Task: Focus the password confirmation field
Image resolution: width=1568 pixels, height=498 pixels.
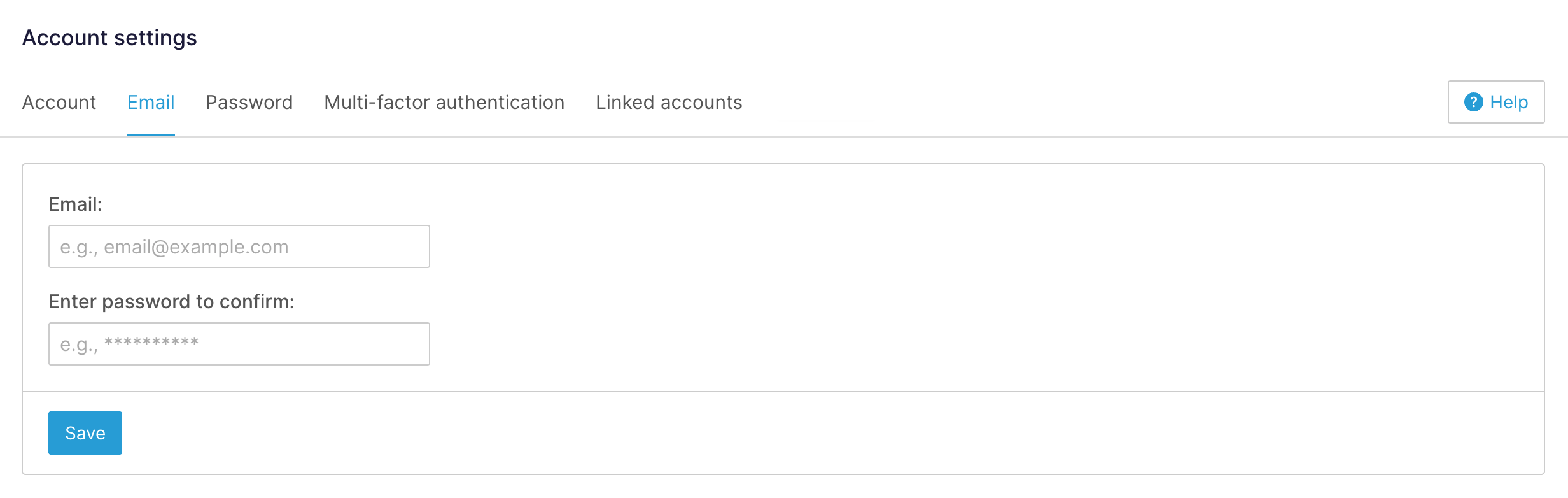Action: 239,343
